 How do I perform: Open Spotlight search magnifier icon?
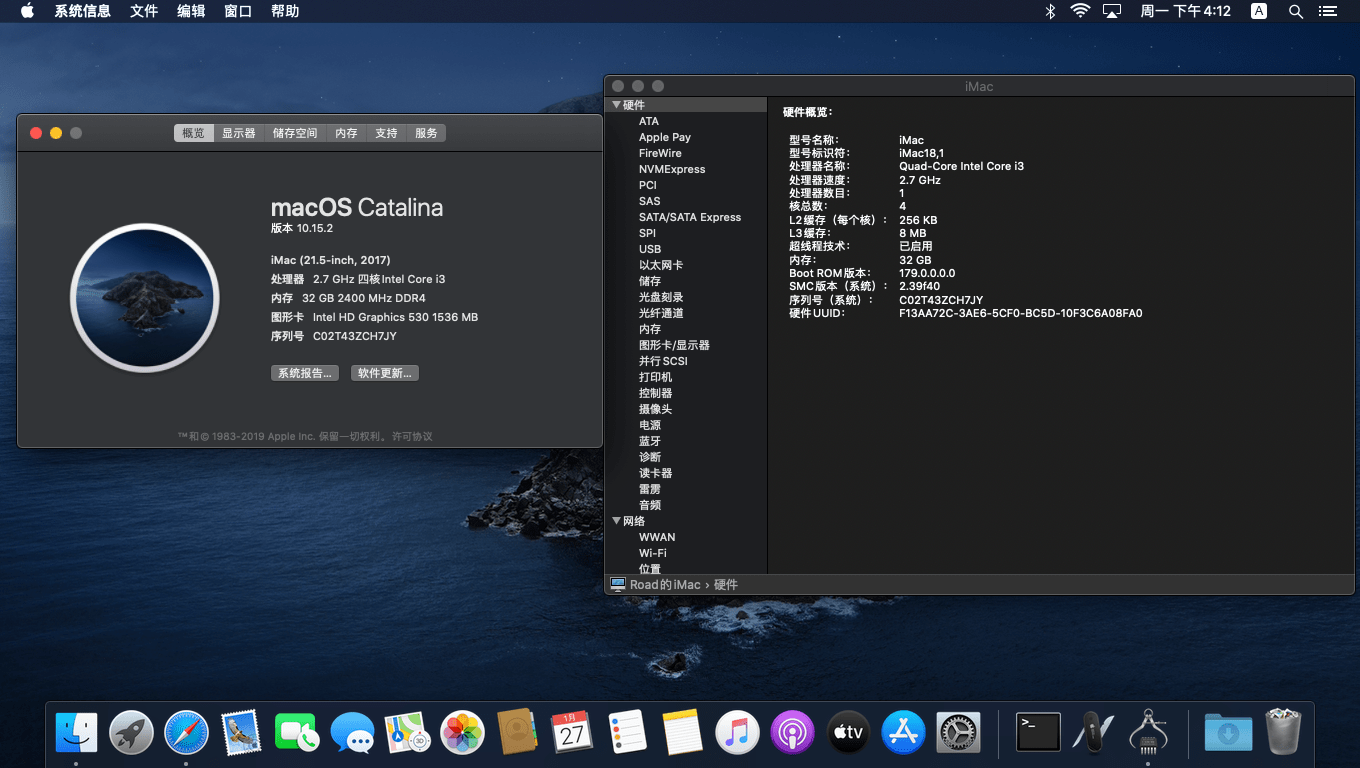coord(1296,11)
